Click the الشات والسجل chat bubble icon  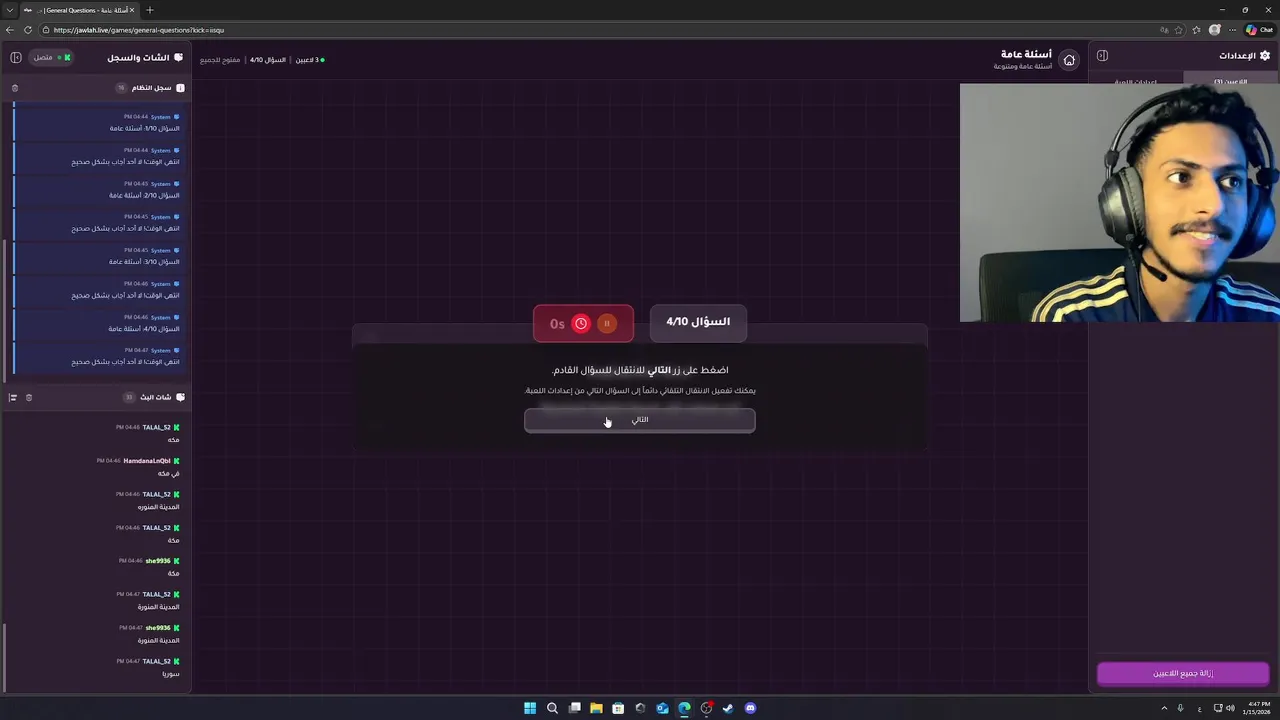click(179, 57)
